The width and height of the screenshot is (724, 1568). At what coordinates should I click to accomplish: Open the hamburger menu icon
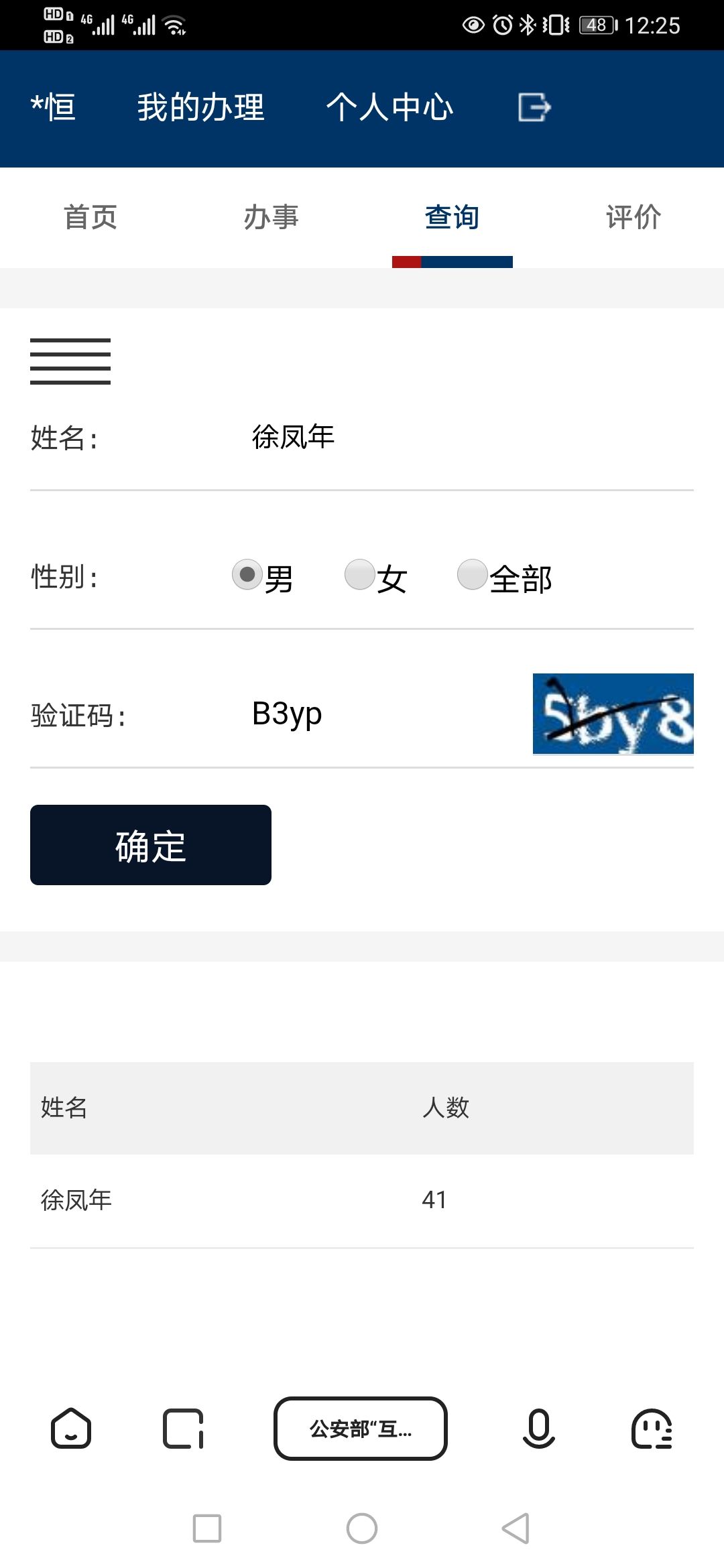pos(70,361)
